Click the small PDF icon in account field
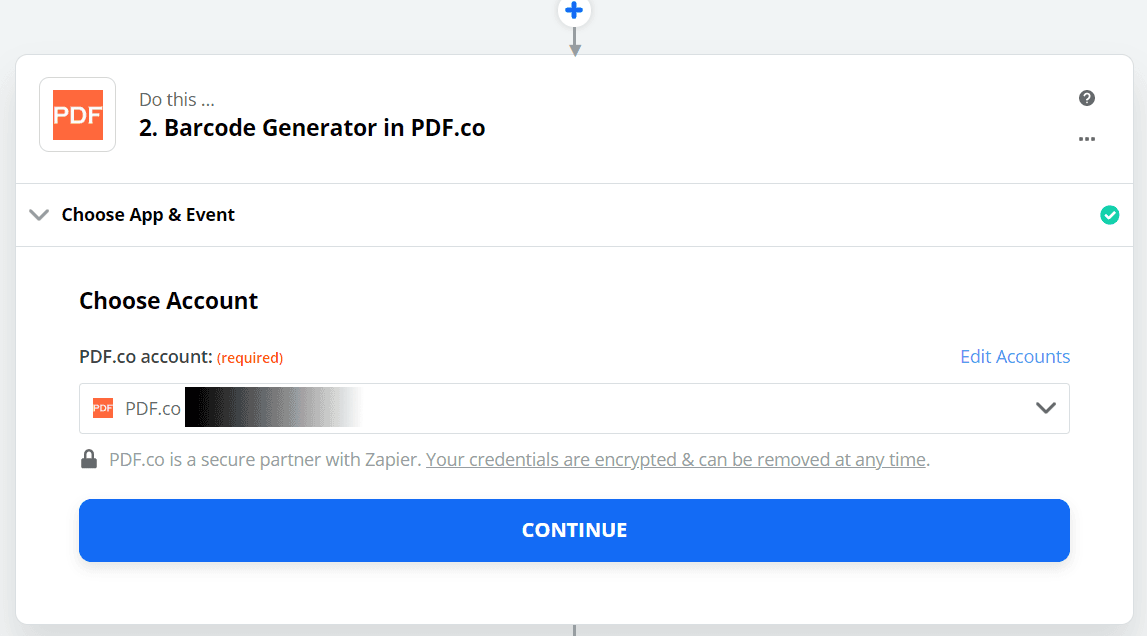 tap(103, 408)
